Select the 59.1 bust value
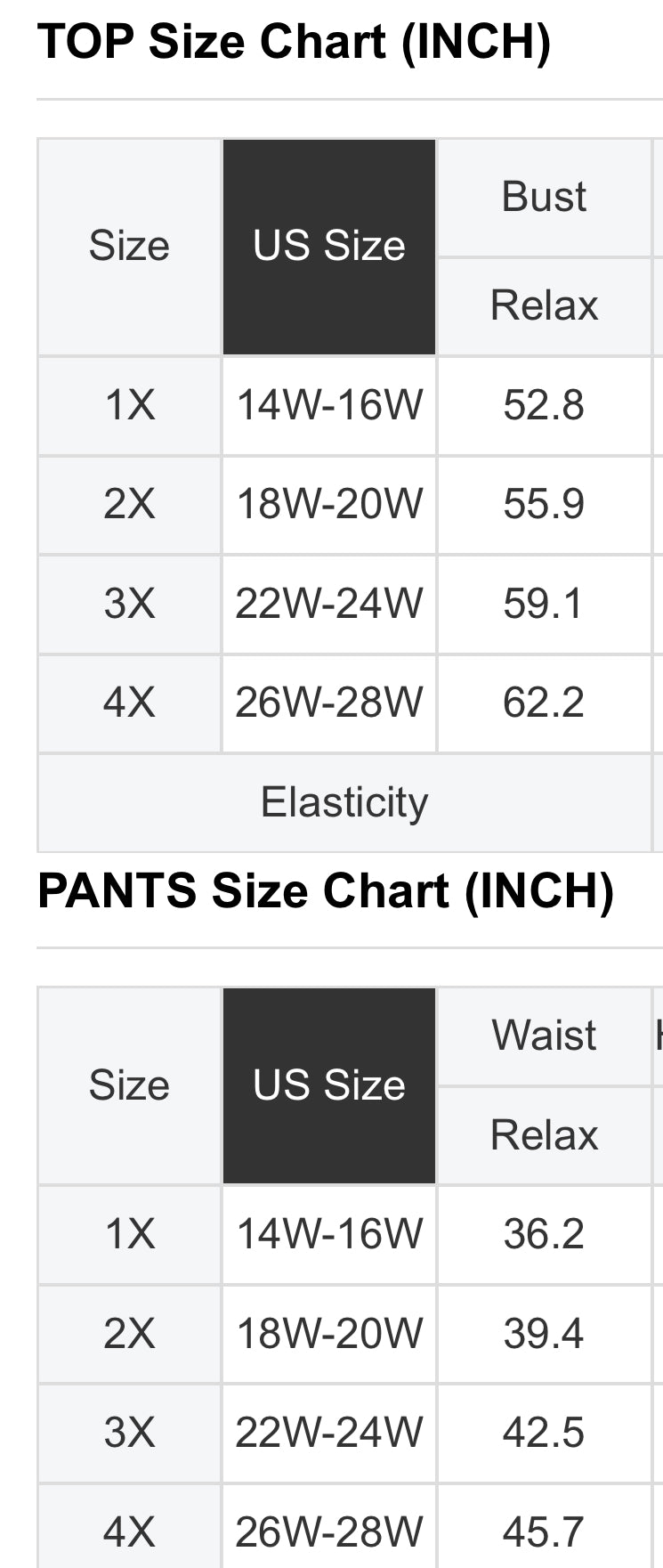The image size is (663, 1568). [544, 604]
